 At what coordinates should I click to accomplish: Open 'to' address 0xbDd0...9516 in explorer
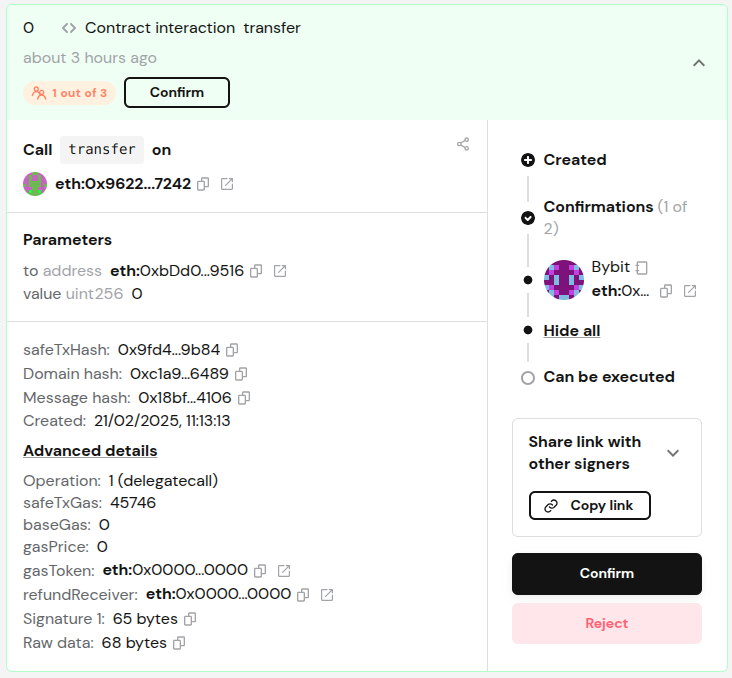280,271
